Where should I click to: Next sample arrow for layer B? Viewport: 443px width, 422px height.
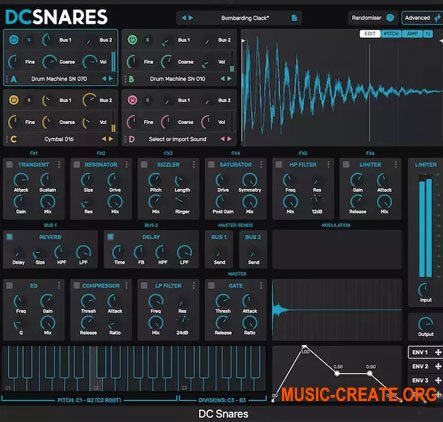[230, 79]
